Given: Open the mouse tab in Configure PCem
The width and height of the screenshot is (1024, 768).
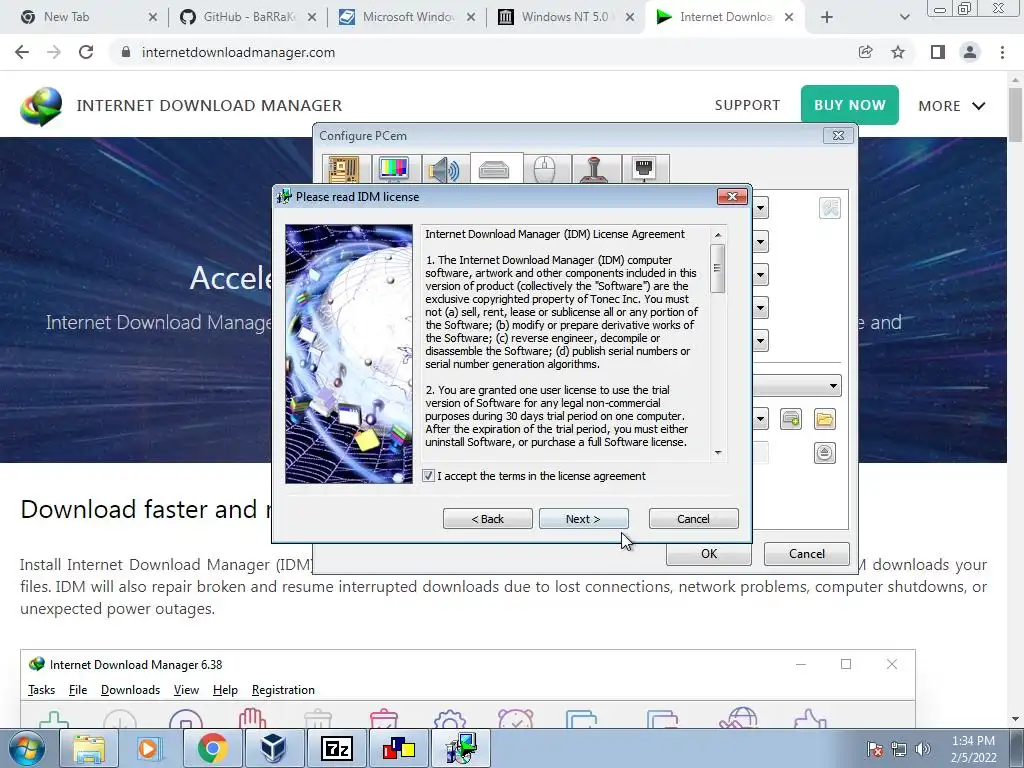Looking at the screenshot, I should 547,169.
